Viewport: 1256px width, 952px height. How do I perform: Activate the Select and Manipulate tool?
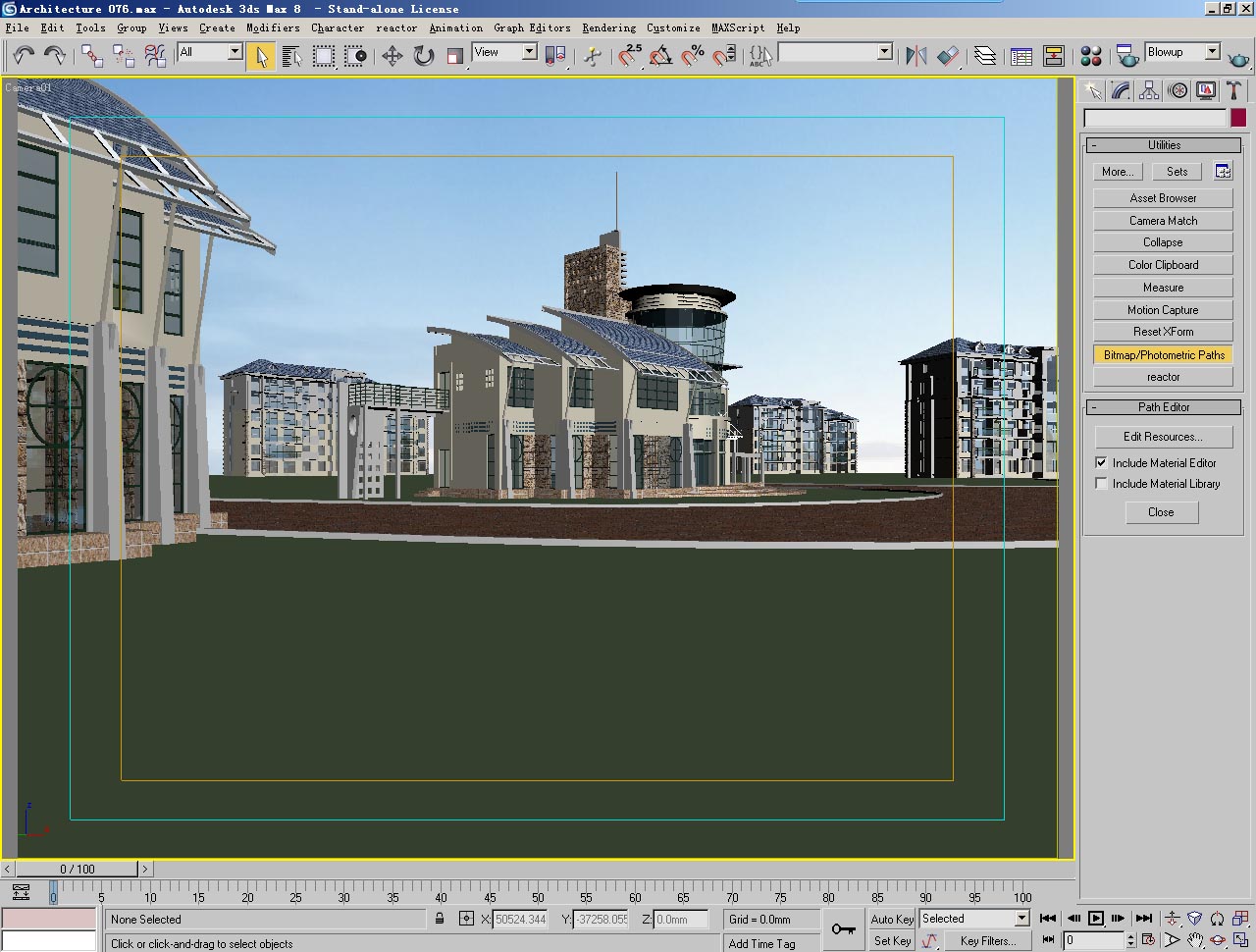click(592, 56)
